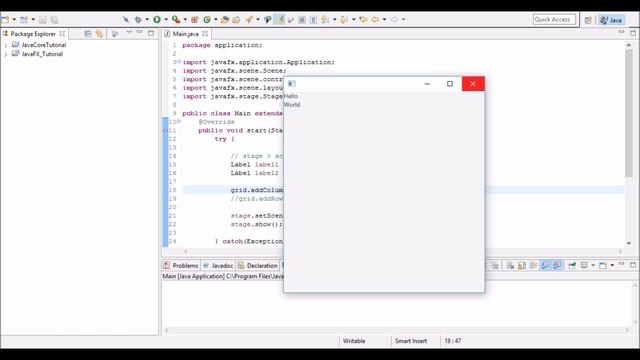Click the Previous Annotation icon
Screen dimensions: 640x360
[x=344, y=19]
